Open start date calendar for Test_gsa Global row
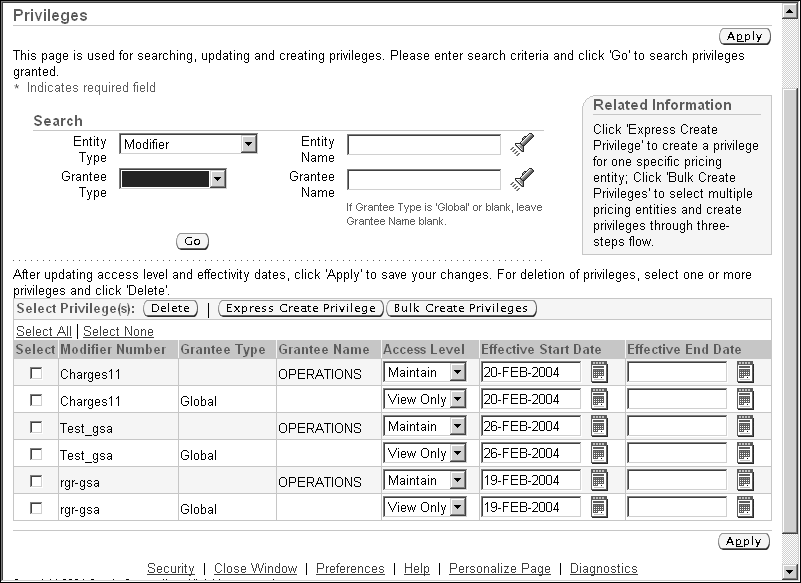Screen dimensions: 801x583 coord(599,453)
